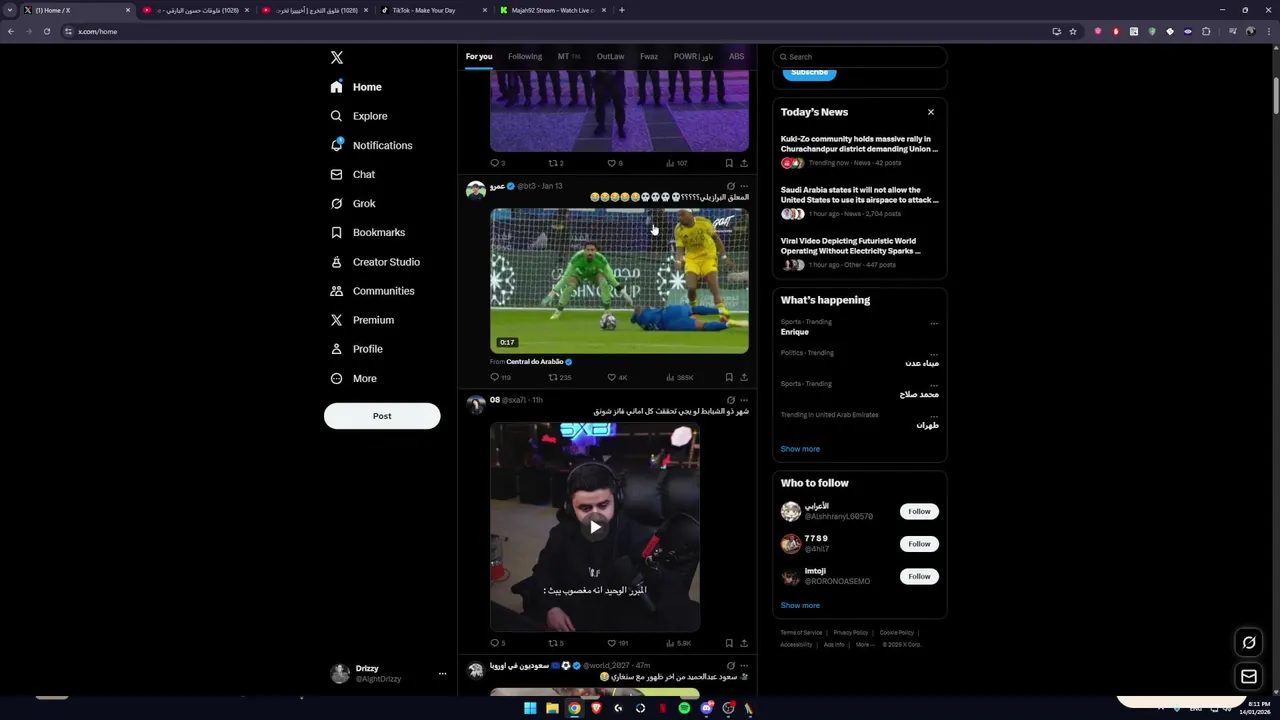Click the Subscribe button
This screenshot has height=720, width=1280.
tap(810, 72)
